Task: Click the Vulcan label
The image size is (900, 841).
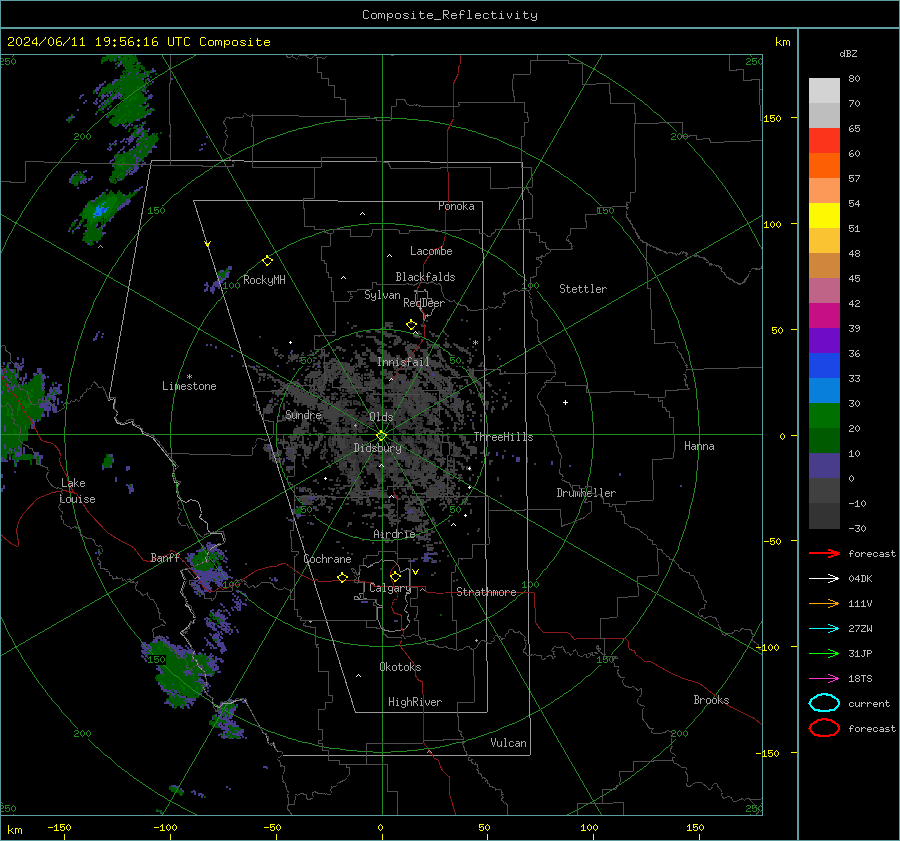Action: [509, 743]
